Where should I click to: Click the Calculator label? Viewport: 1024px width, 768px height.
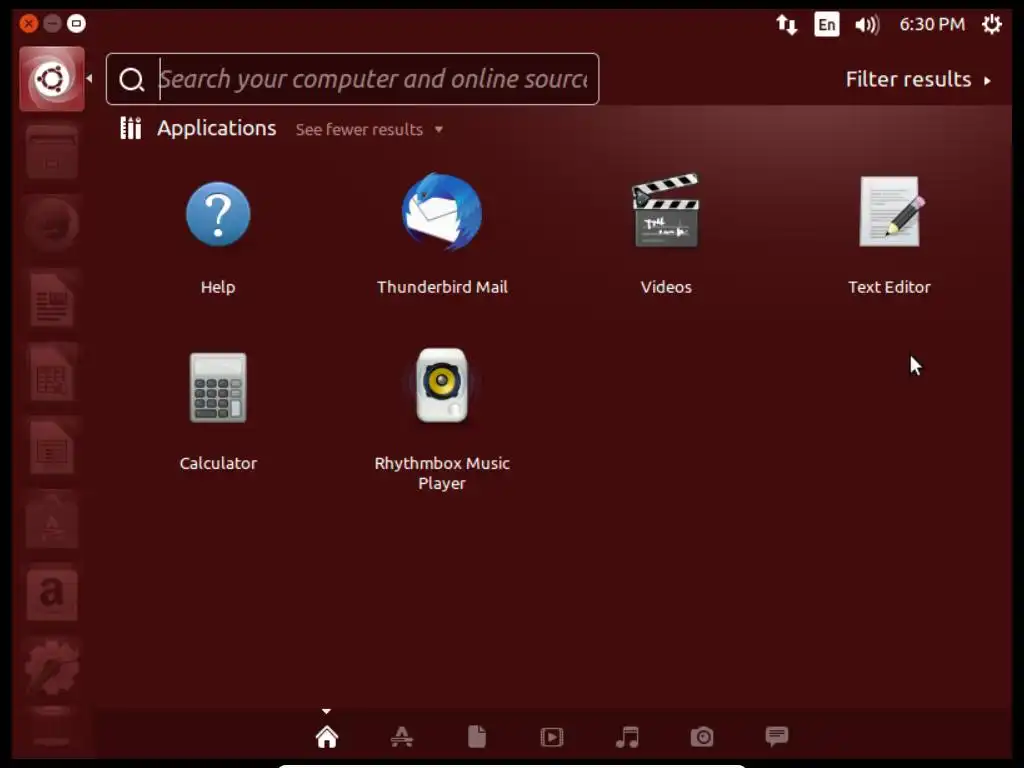(x=218, y=463)
